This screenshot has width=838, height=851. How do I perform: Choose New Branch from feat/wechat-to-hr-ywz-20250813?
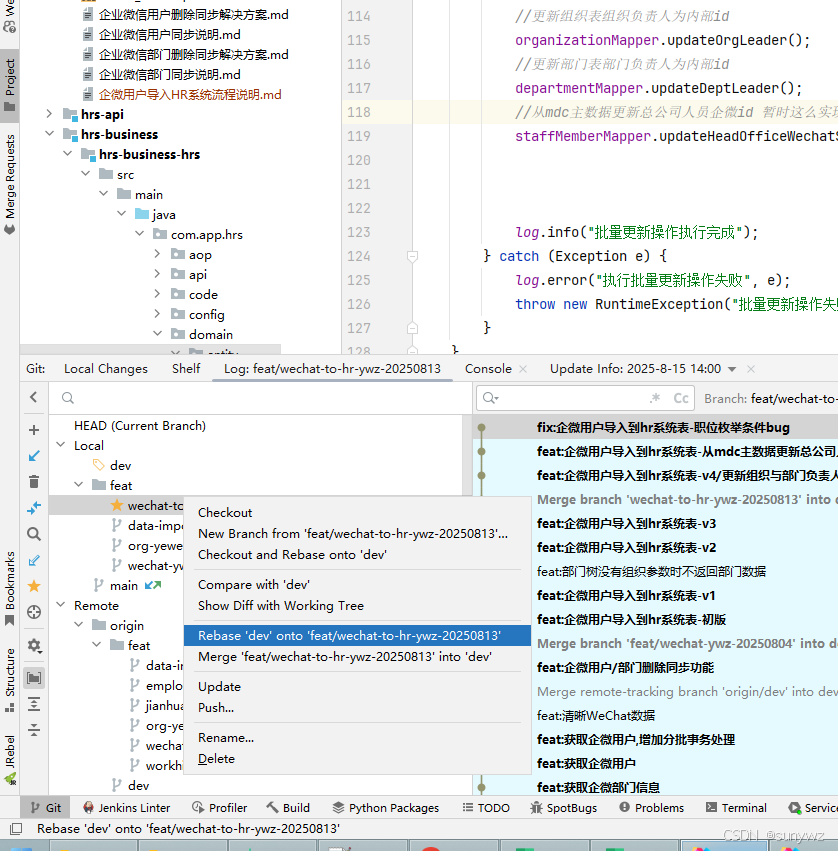(357, 534)
